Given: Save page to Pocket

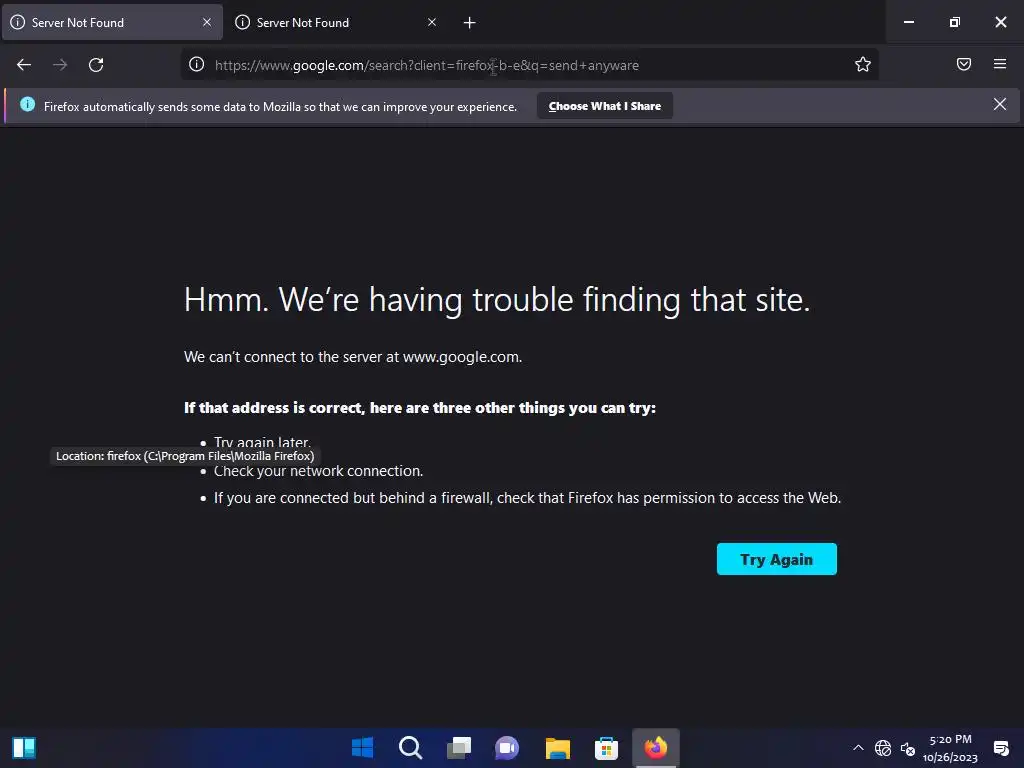Looking at the screenshot, I should [963, 64].
